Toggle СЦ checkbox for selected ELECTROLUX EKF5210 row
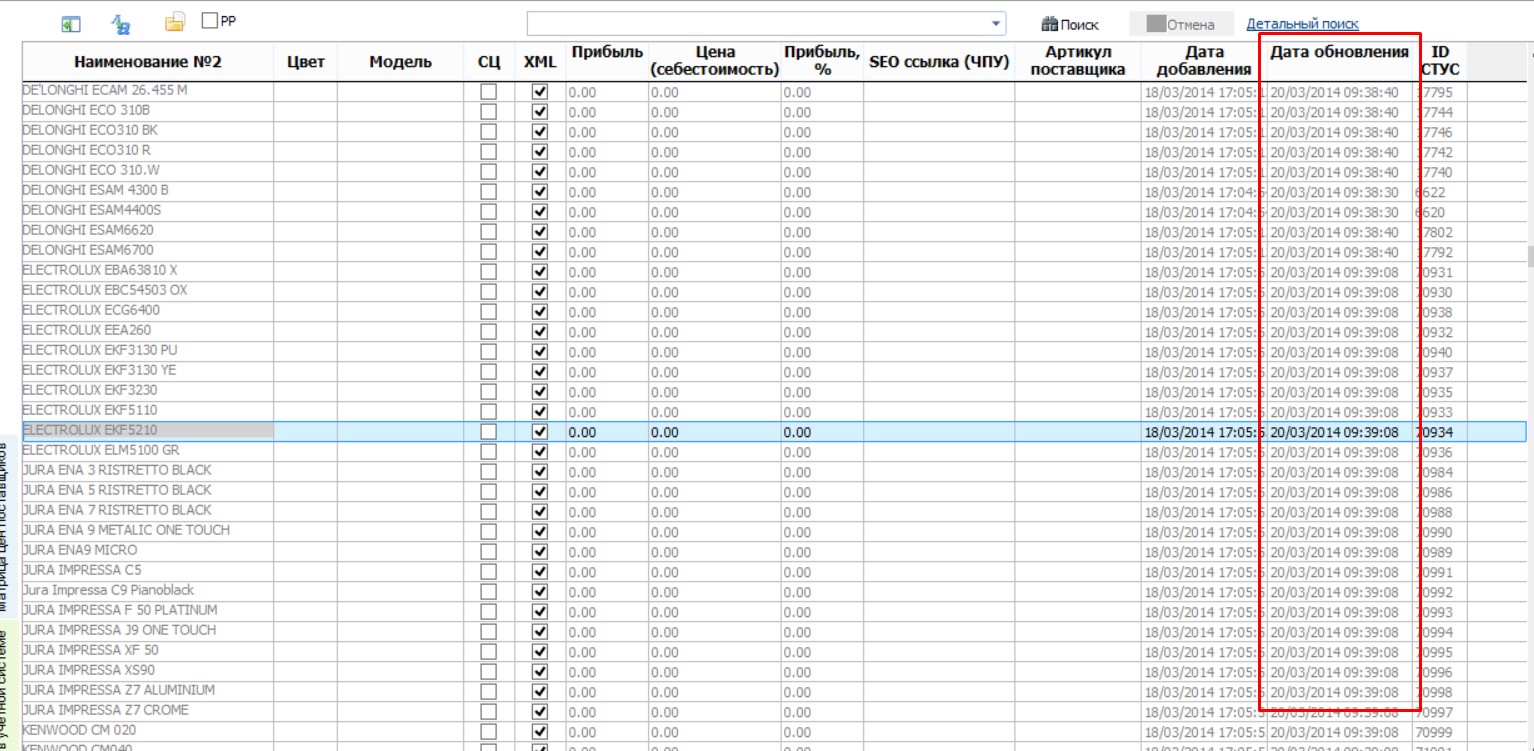The height and width of the screenshot is (751, 1534). pyautogui.click(x=488, y=432)
